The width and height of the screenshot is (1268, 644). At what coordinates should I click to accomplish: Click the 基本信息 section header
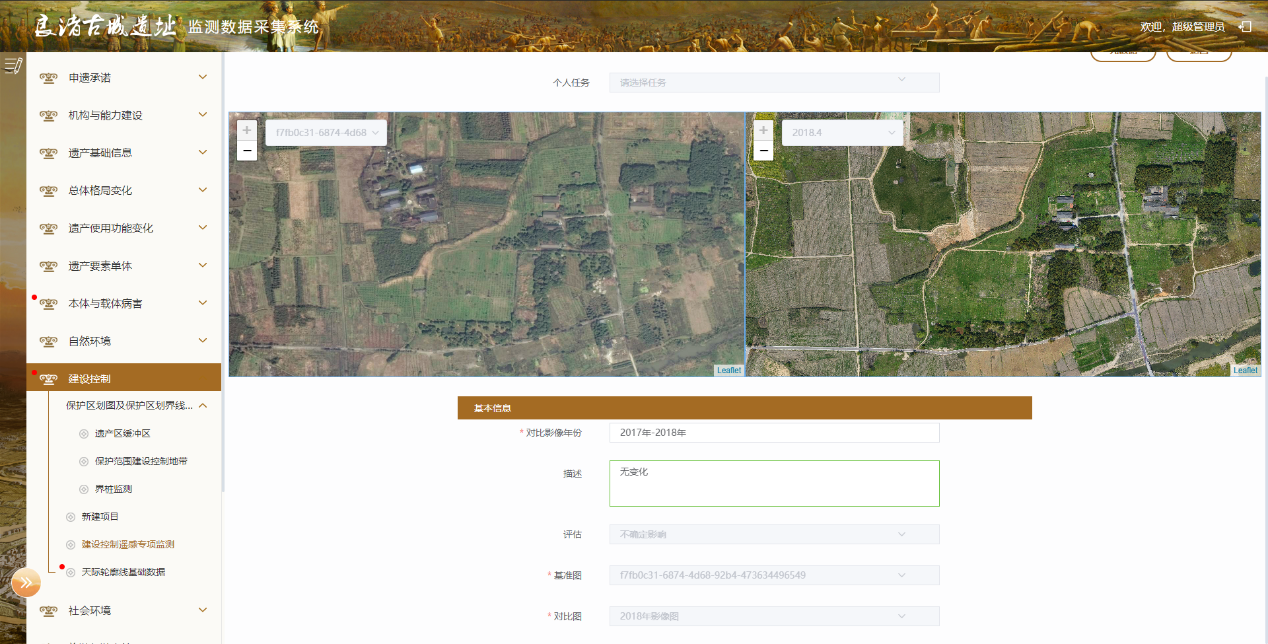[x=745, y=408]
